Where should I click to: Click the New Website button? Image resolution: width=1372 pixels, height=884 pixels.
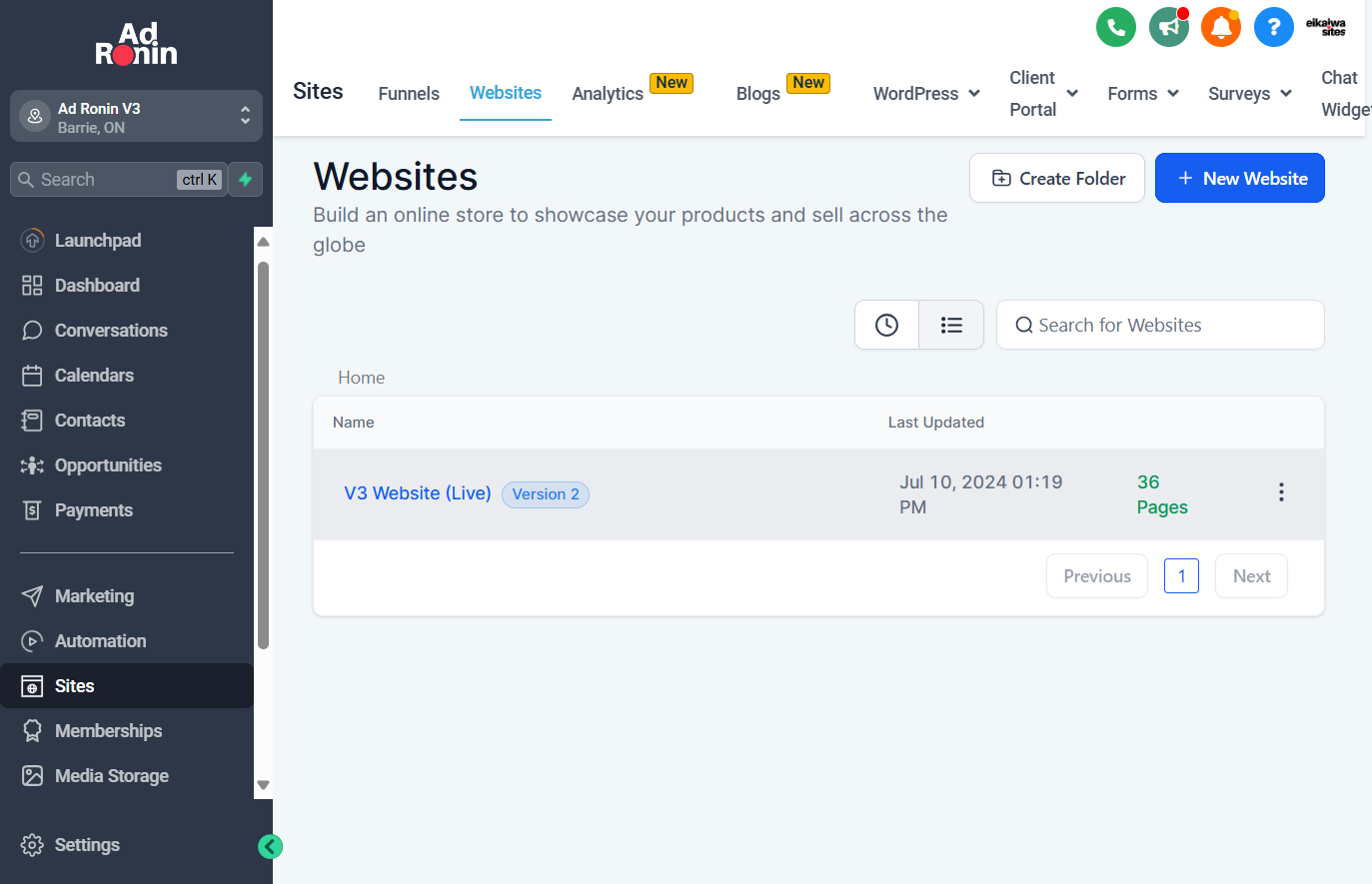pyautogui.click(x=1240, y=178)
